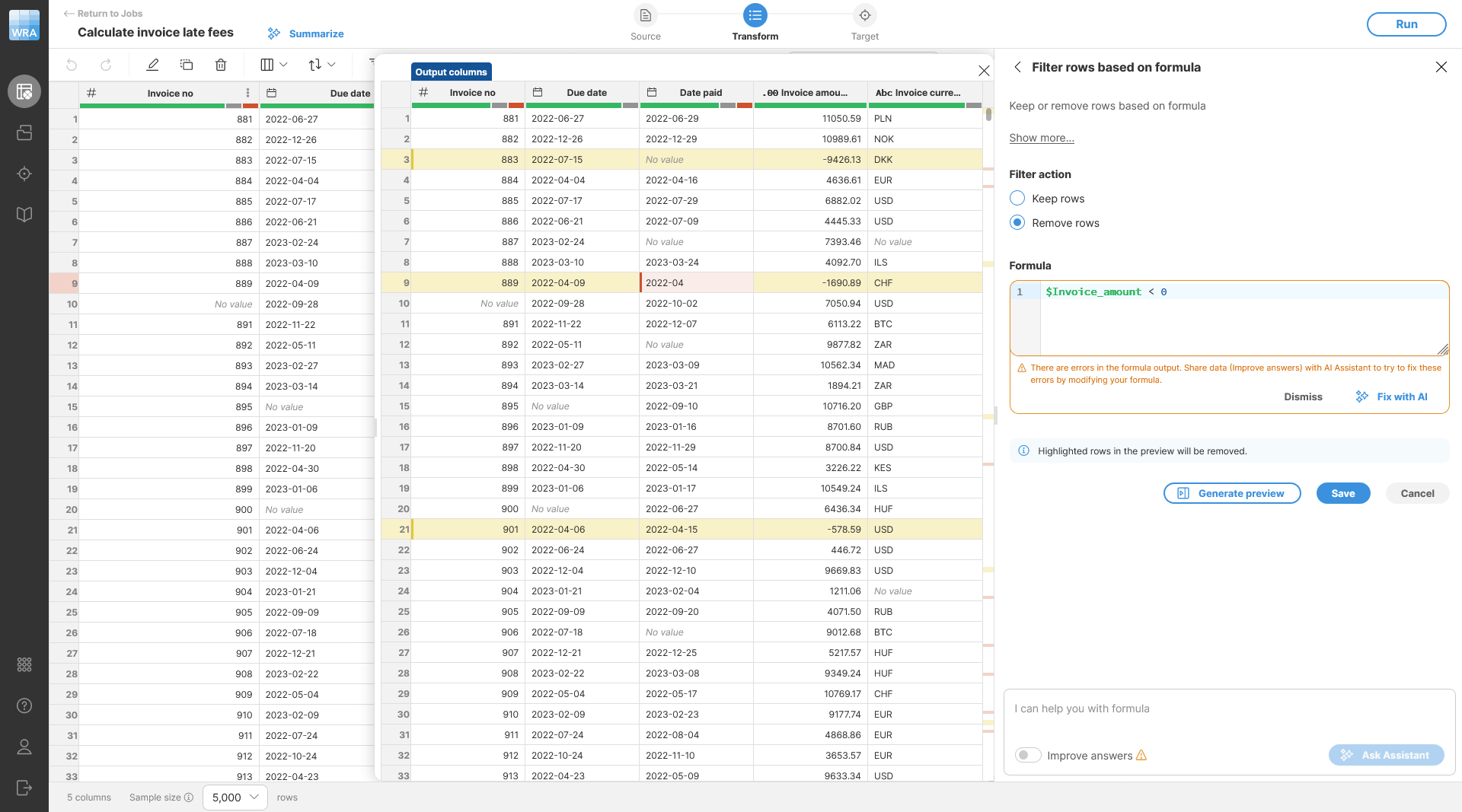
Task: Open the user profile sidebar icon
Action: tap(24, 747)
